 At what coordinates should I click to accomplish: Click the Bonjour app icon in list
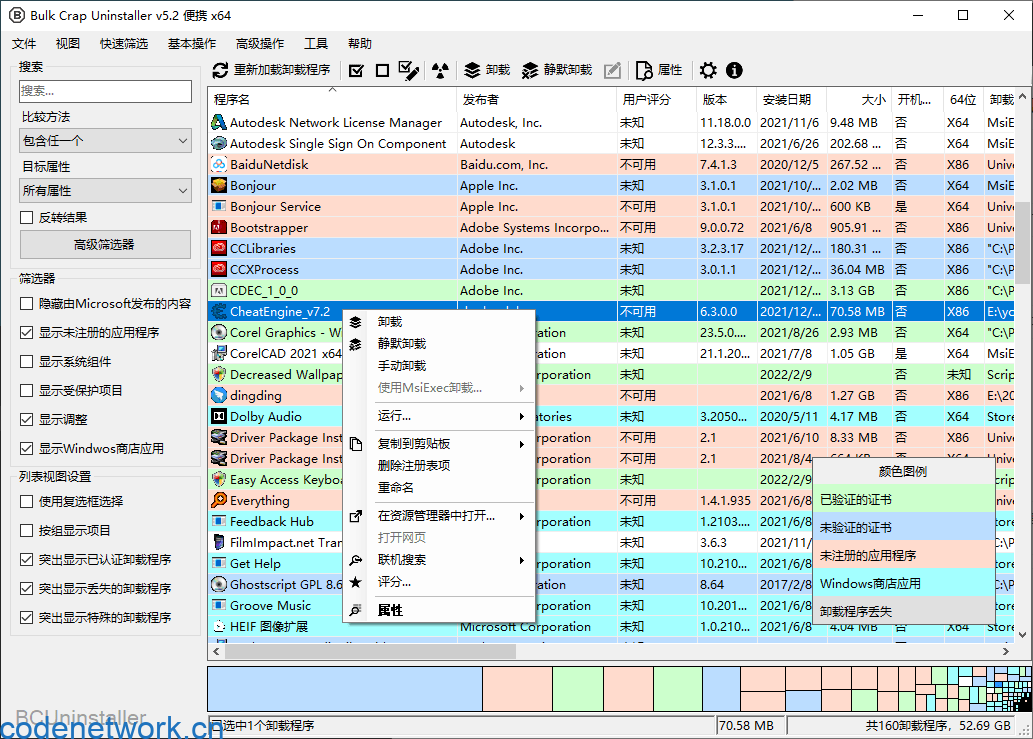click(x=219, y=186)
